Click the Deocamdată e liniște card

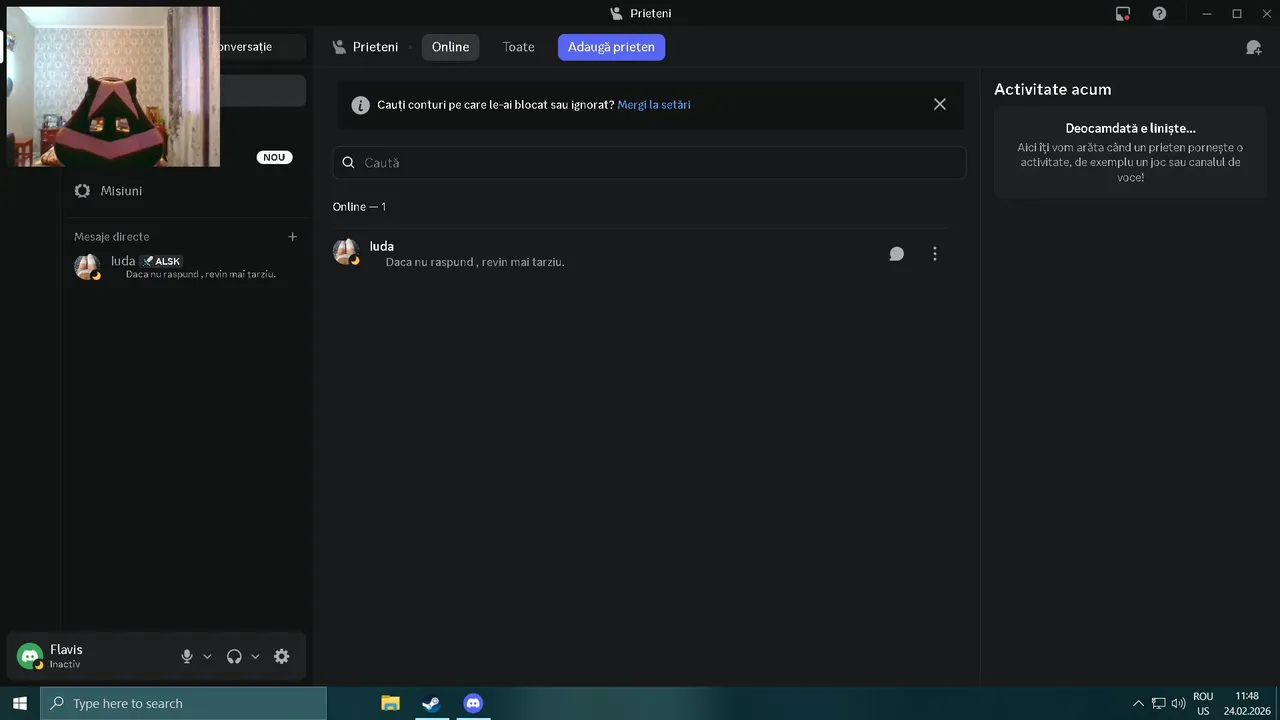[x=1130, y=152]
